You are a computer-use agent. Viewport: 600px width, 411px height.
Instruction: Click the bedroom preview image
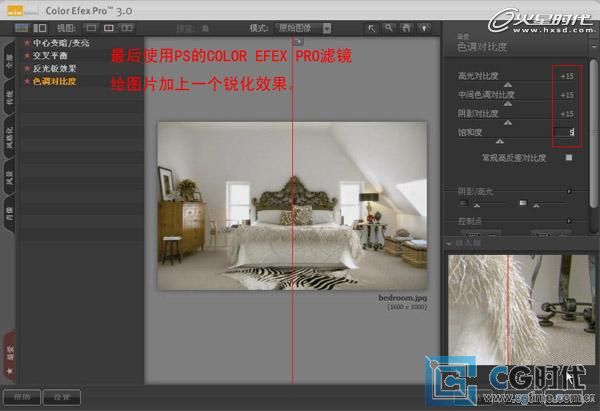(292, 206)
